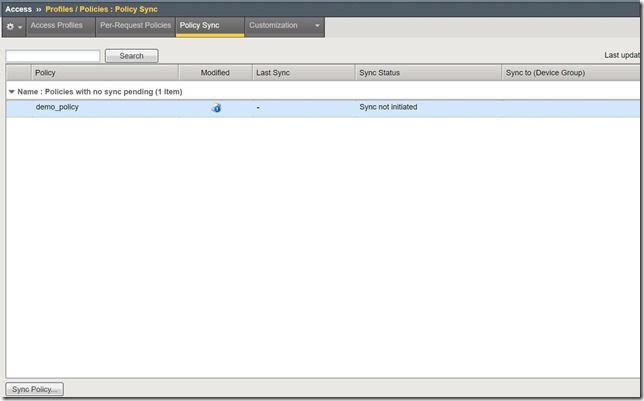This screenshot has height=401, width=644.
Task: Collapse the 'Policies with no sync pending' group
Action: (x=12, y=92)
